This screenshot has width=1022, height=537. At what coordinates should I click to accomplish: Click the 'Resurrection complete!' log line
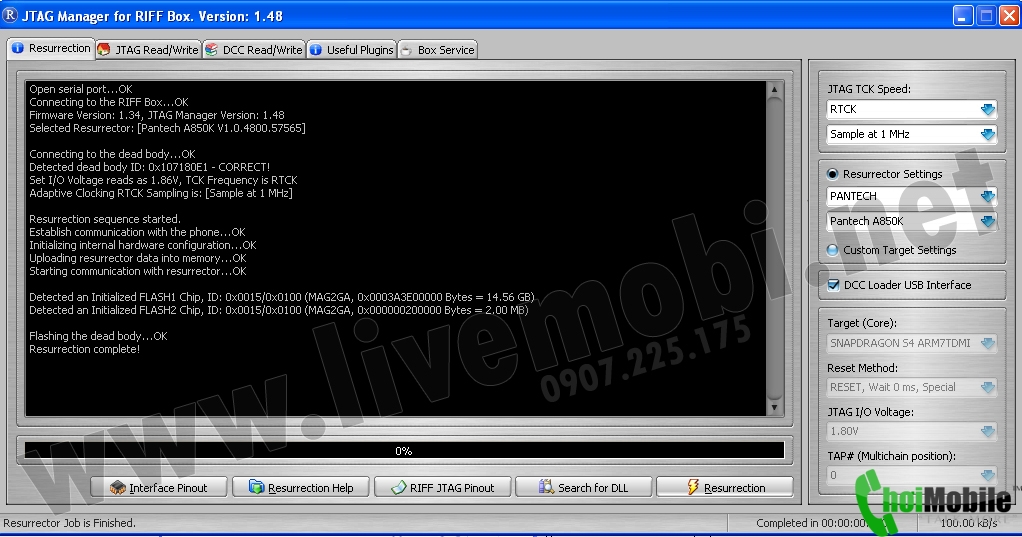click(x=85, y=349)
